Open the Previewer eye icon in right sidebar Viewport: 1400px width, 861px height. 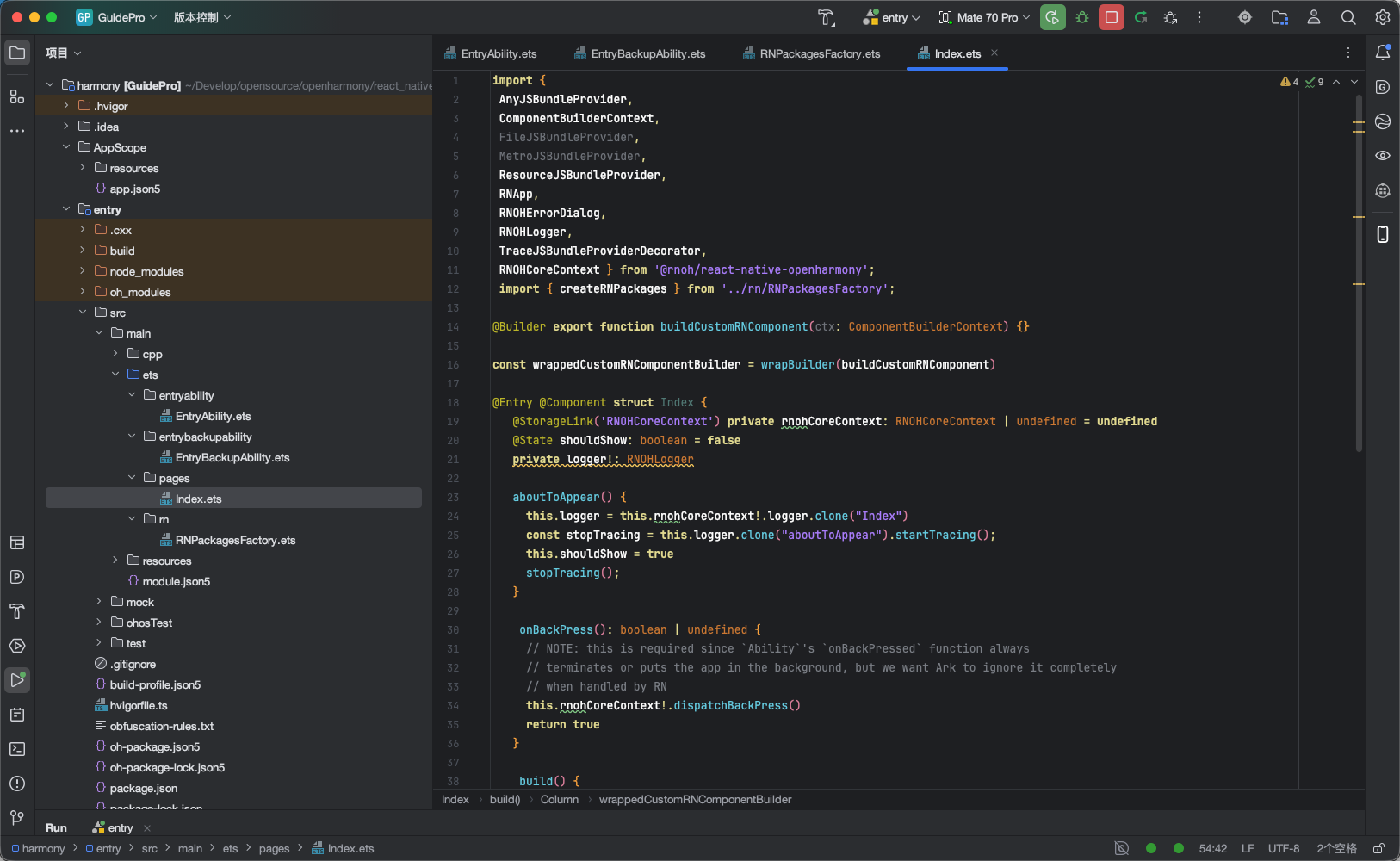[1383, 156]
